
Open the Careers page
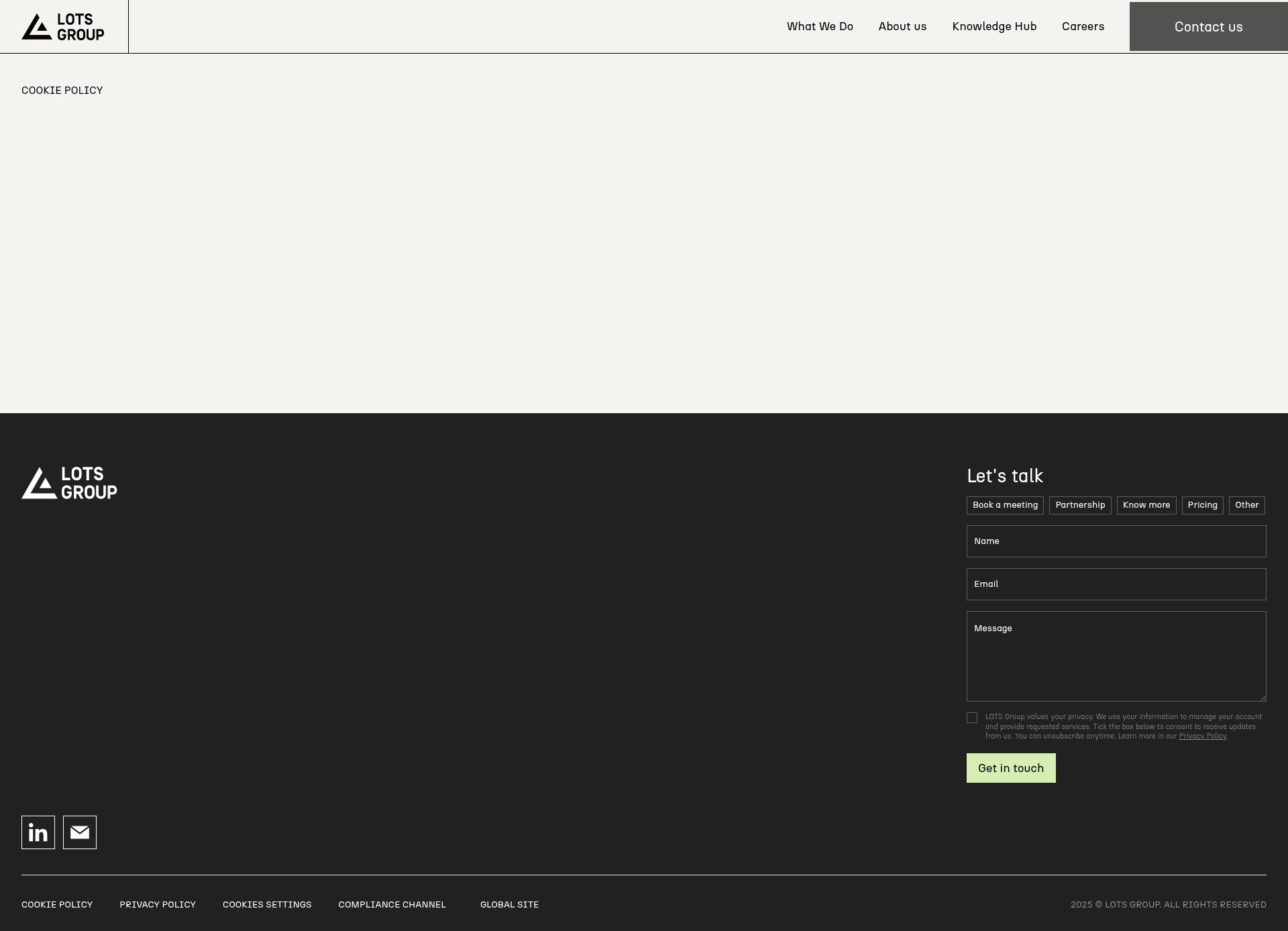pyautogui.click(x=1083, y=26)
